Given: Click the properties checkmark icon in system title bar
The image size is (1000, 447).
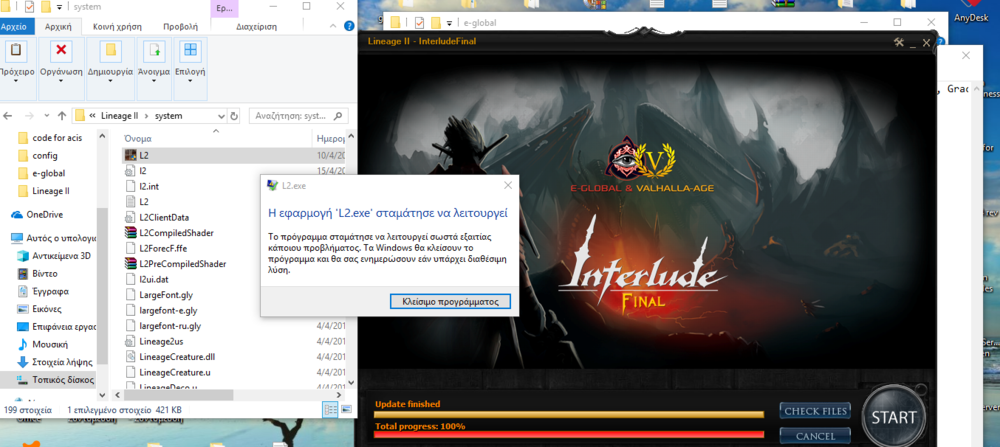Looking at the screenshot, I should coord(29,6).
